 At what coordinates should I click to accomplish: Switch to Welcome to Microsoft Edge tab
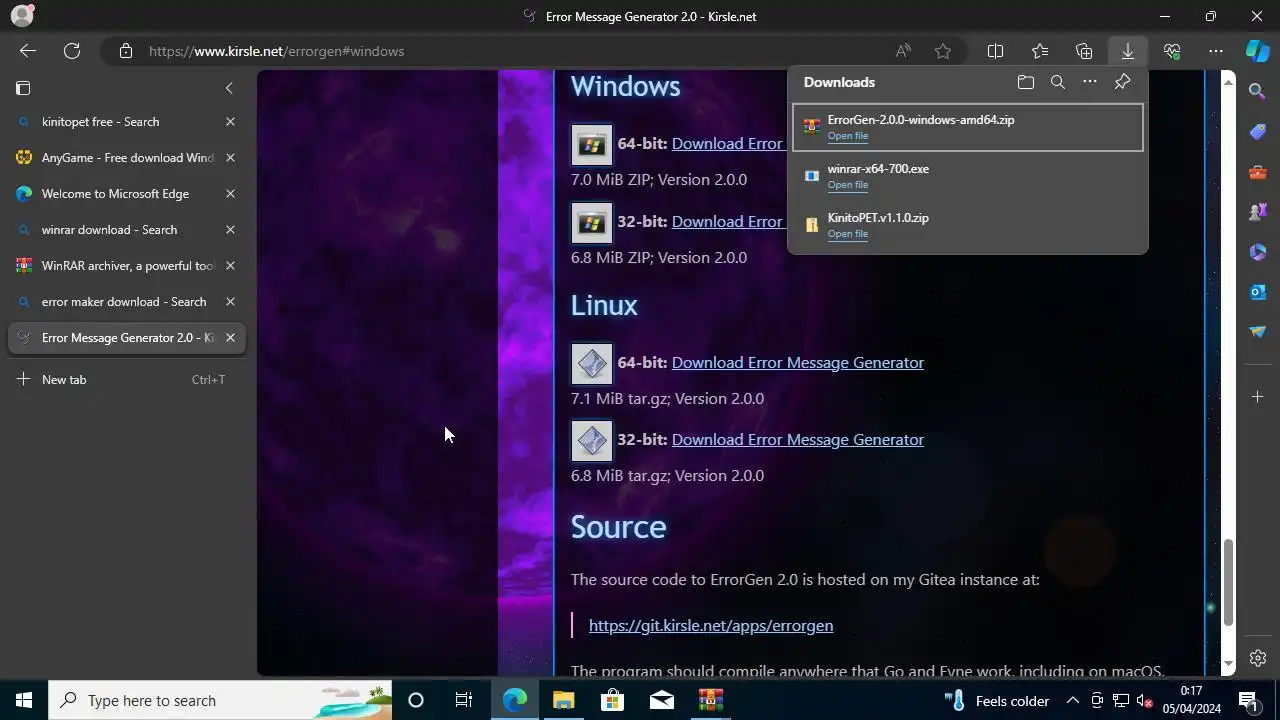[x=126, y=194]
